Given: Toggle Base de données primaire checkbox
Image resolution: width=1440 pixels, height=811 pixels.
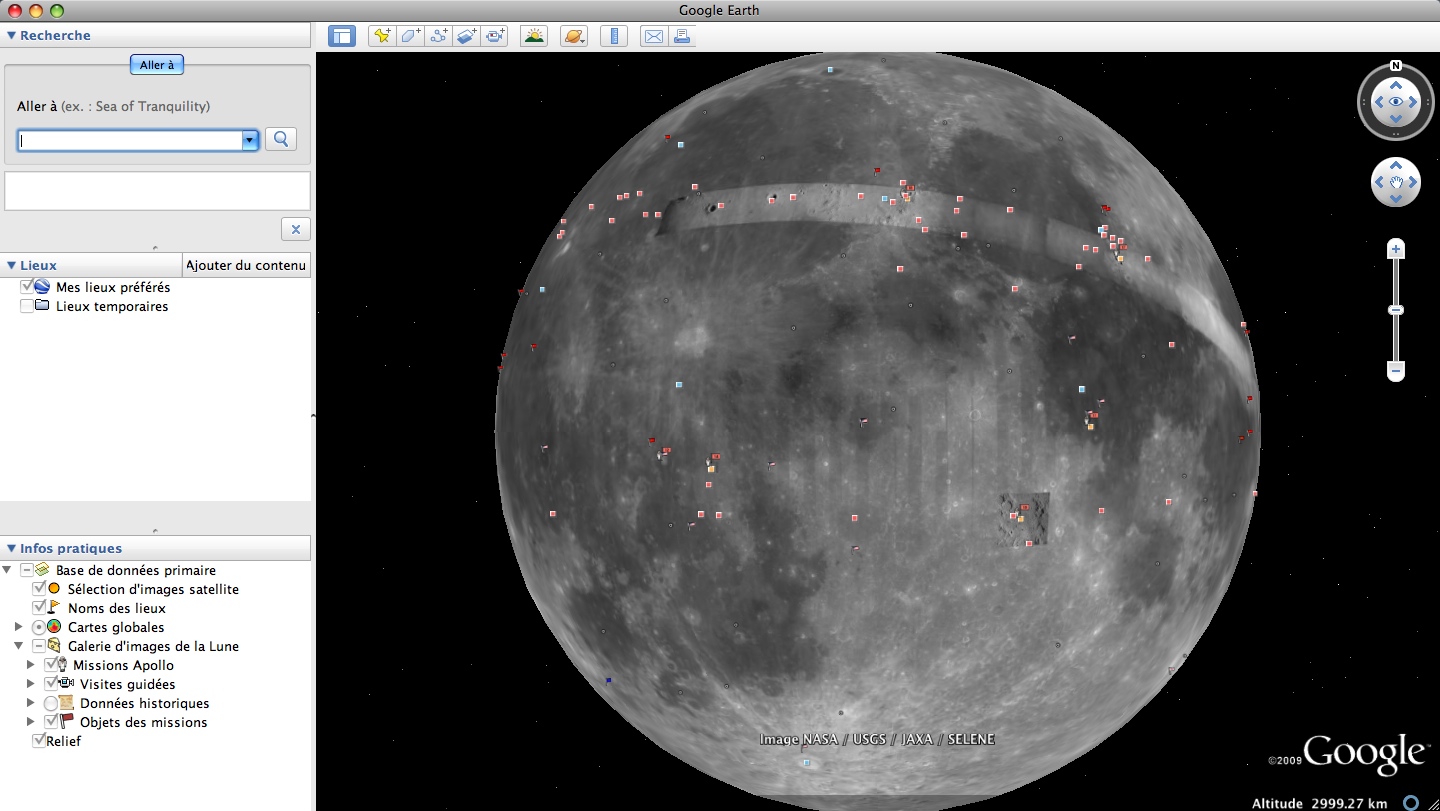Looking at the screenshot, I should [27, 570].
